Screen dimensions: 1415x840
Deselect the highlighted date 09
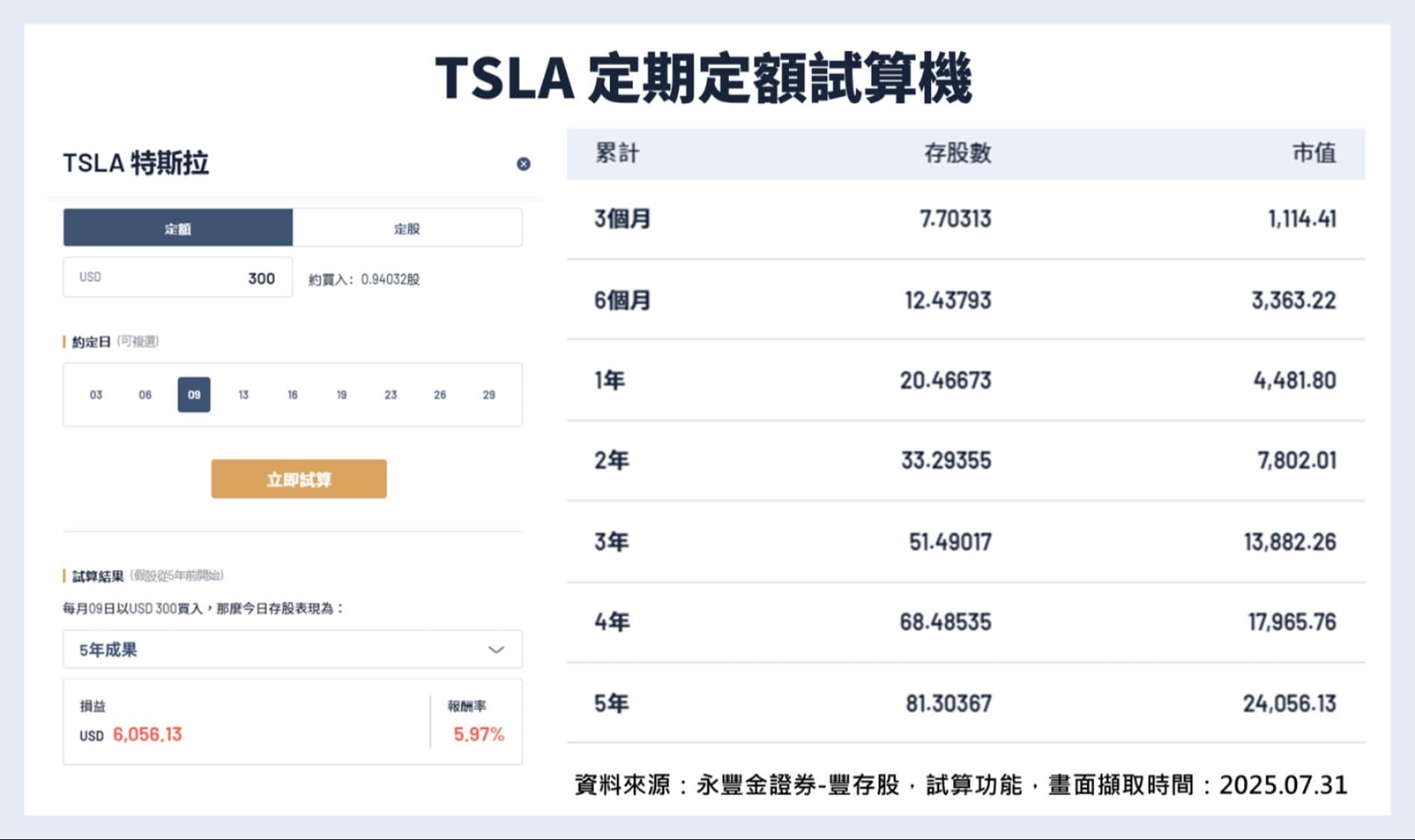pos(193,395)
